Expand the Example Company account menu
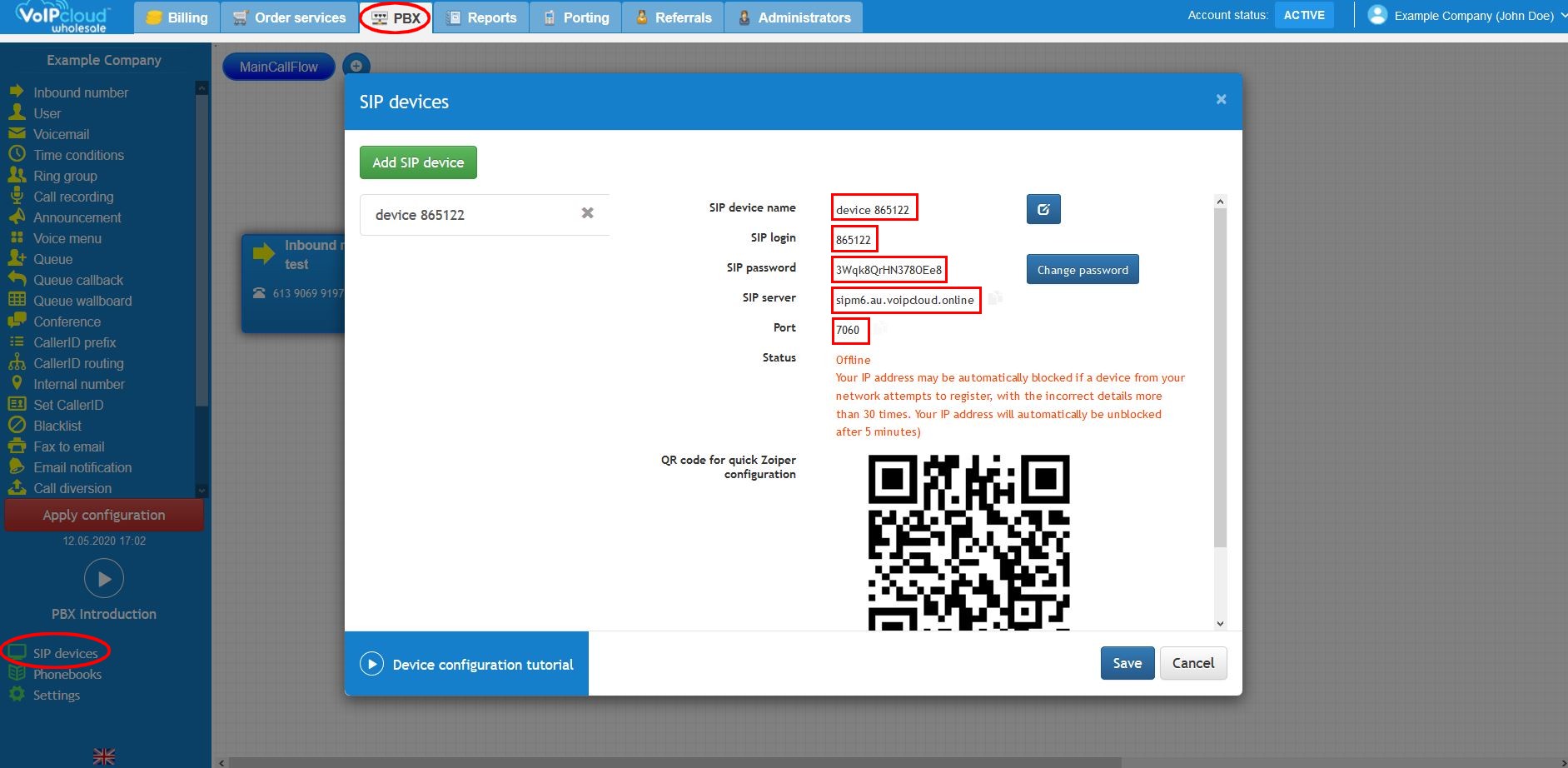This screenshot has width=1568, height=768. [1471, 15]
